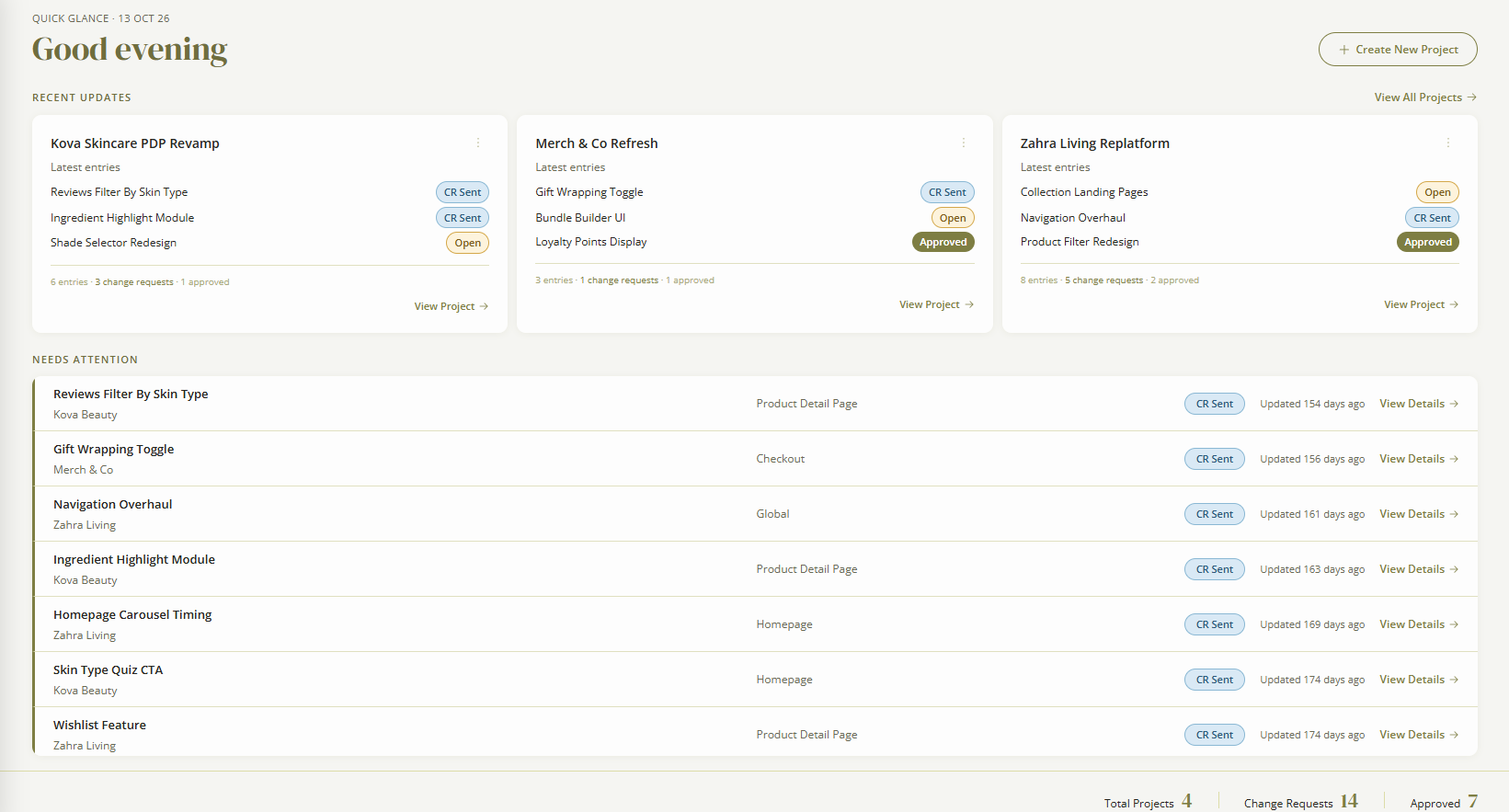Click Merch & Co Refresh card title
1509x812 pixels.
coord(597,143)
